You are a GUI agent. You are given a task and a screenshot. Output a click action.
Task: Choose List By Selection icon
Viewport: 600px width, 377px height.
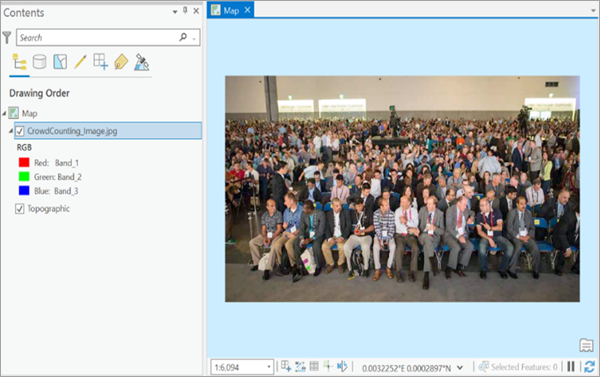tap(60, 62)
